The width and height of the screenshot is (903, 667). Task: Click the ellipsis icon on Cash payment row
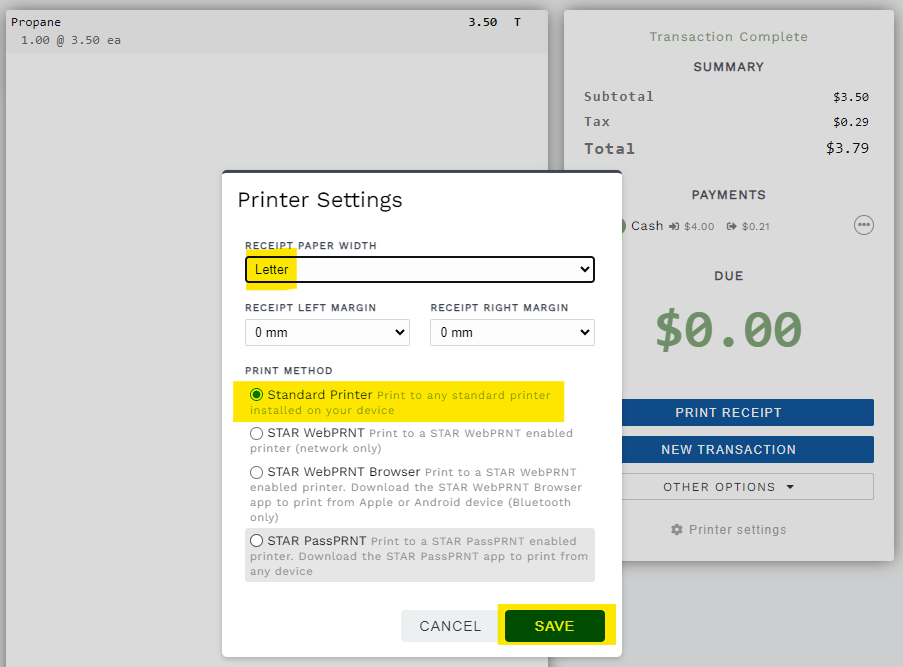(863, 225)
